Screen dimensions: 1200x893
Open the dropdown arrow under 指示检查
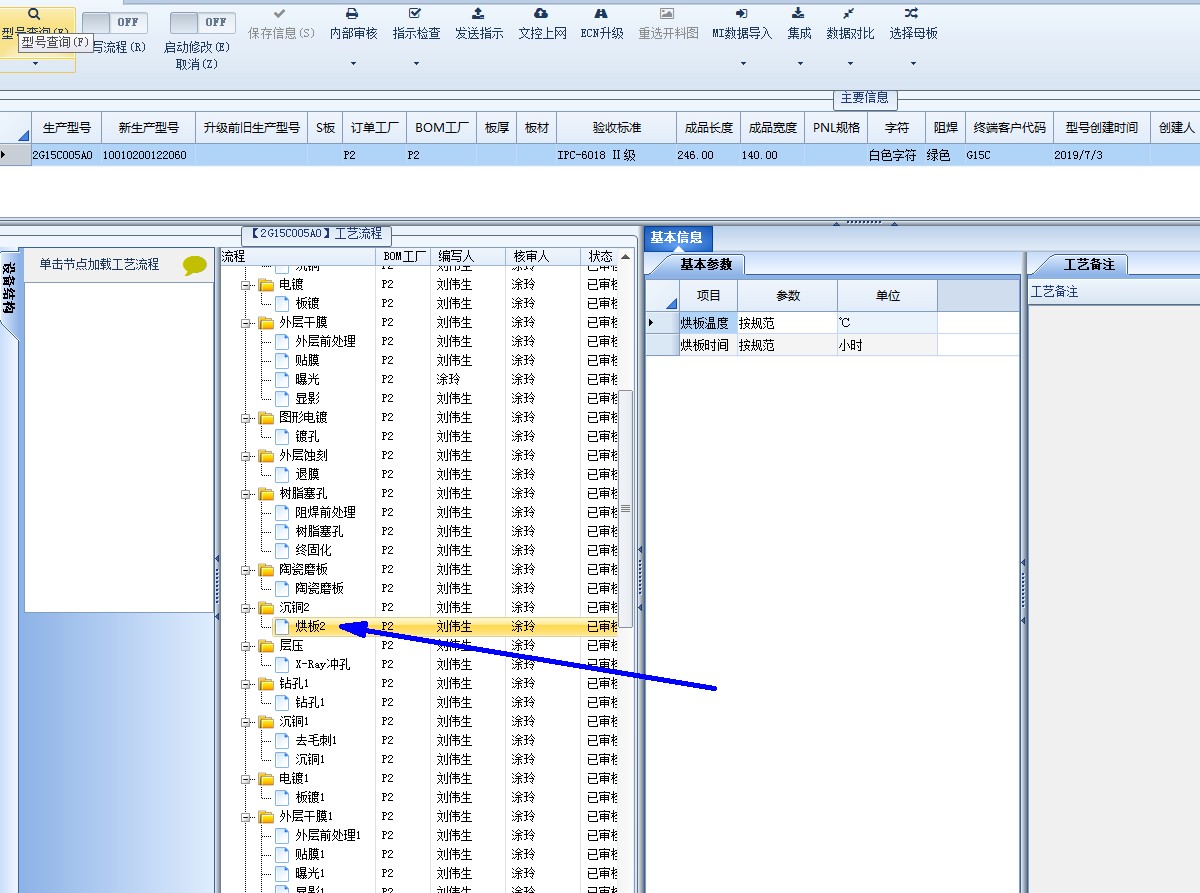(x=416, y=64)
